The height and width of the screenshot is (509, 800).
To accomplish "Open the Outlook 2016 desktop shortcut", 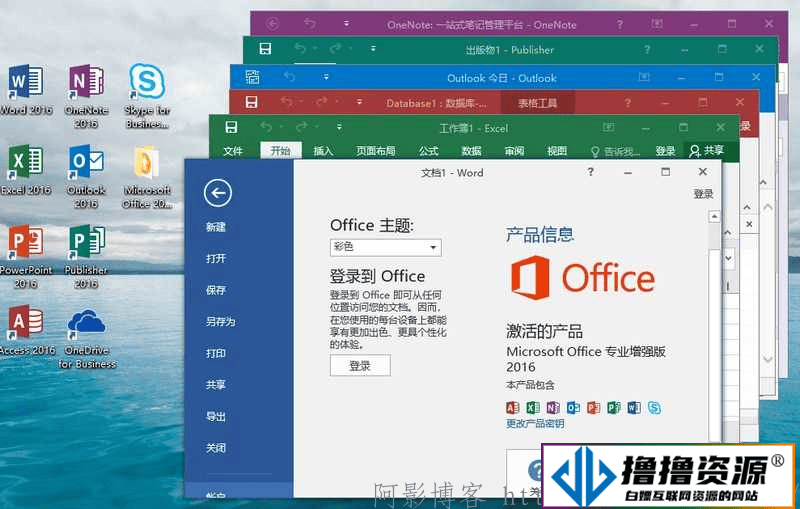I will (x=86, y=176).
